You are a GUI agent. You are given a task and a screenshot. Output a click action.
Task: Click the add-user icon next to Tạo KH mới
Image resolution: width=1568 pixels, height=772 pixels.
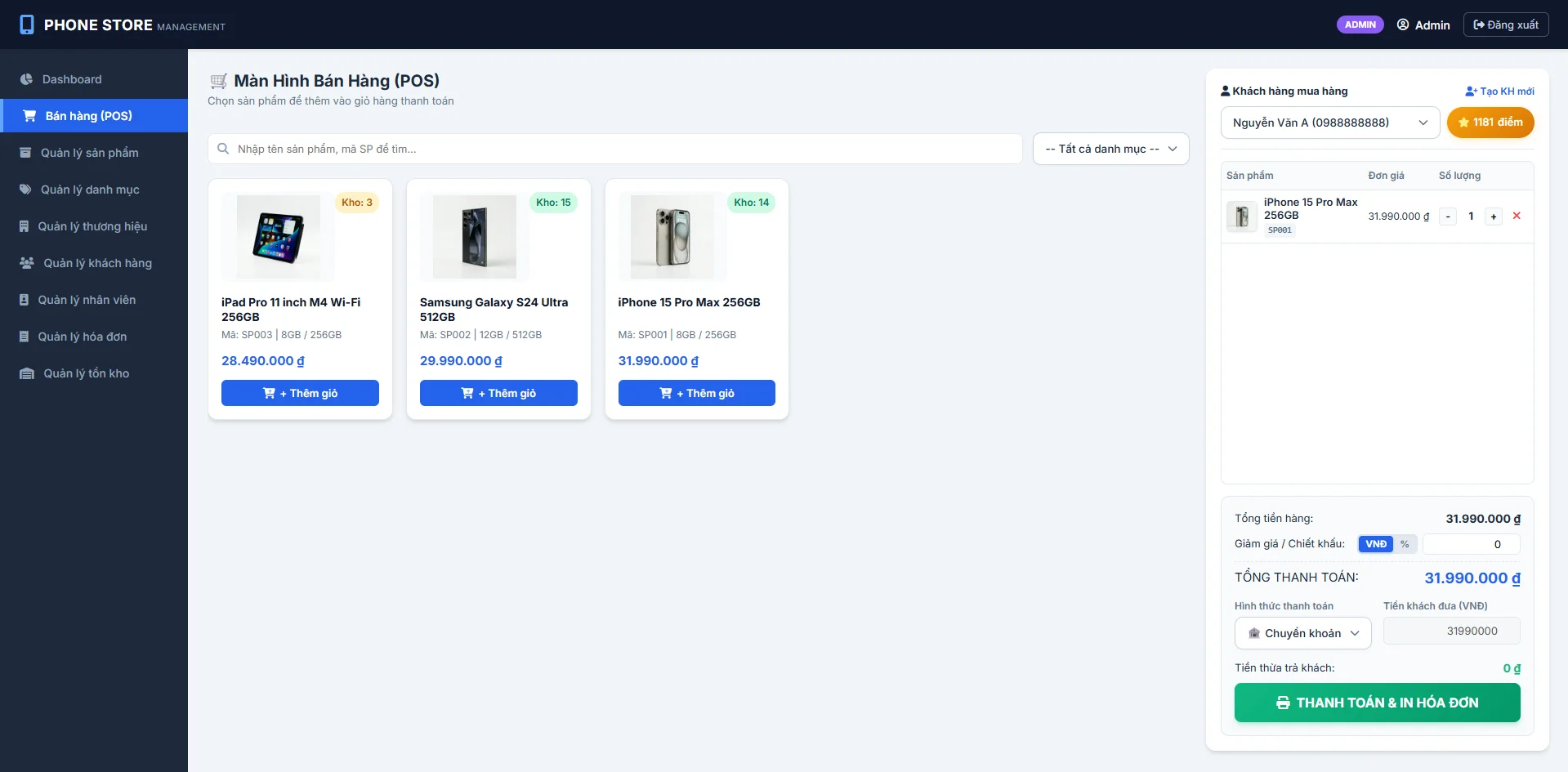point(1472,91)
